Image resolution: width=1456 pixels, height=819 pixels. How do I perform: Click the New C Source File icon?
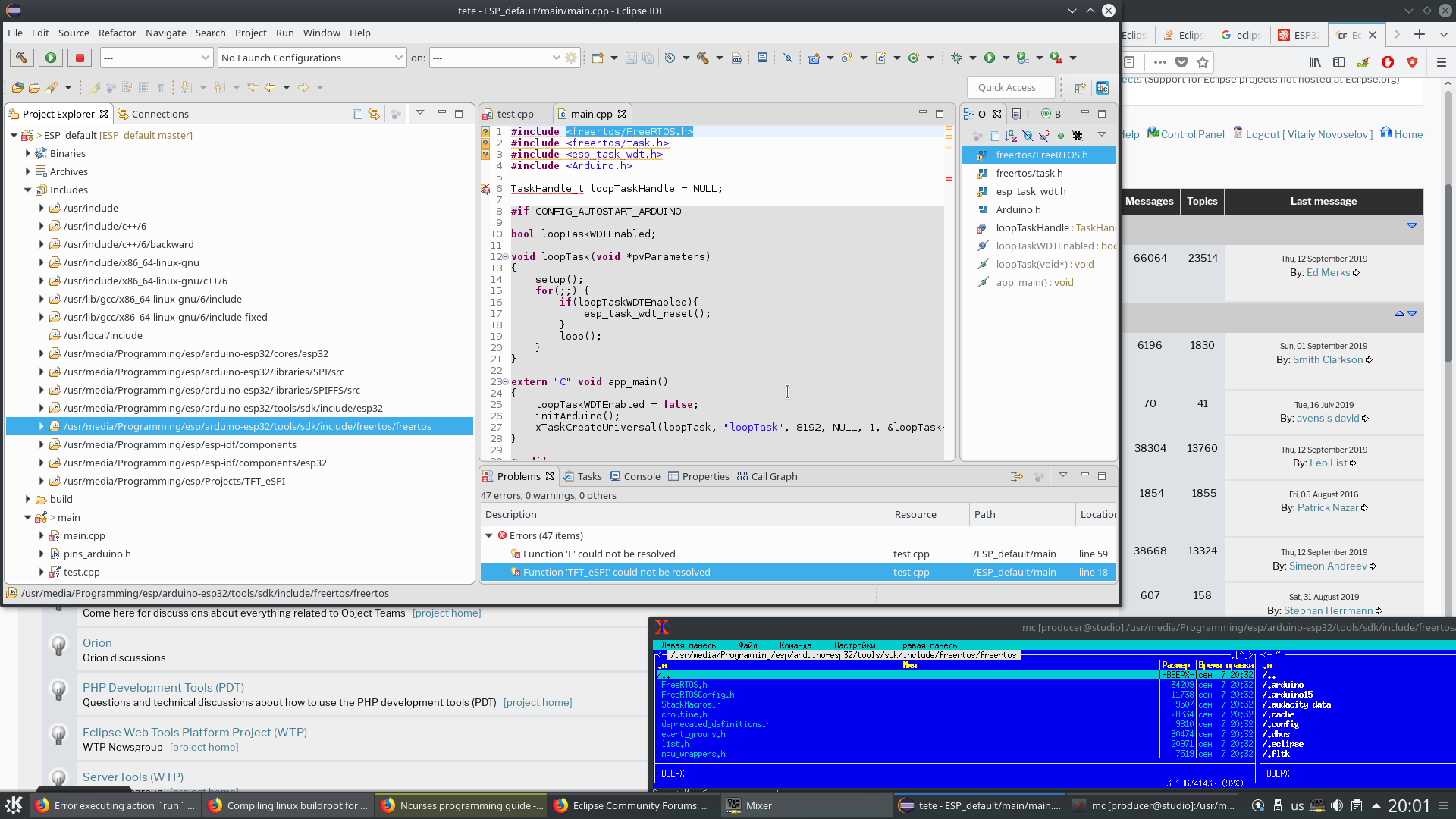click(880, 58)
